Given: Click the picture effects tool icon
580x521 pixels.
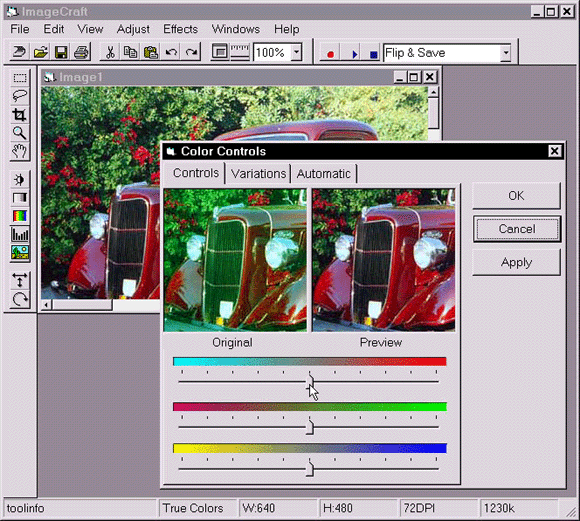Looking at the screenshot, I should pyautogui.click(x=20, y=253).
